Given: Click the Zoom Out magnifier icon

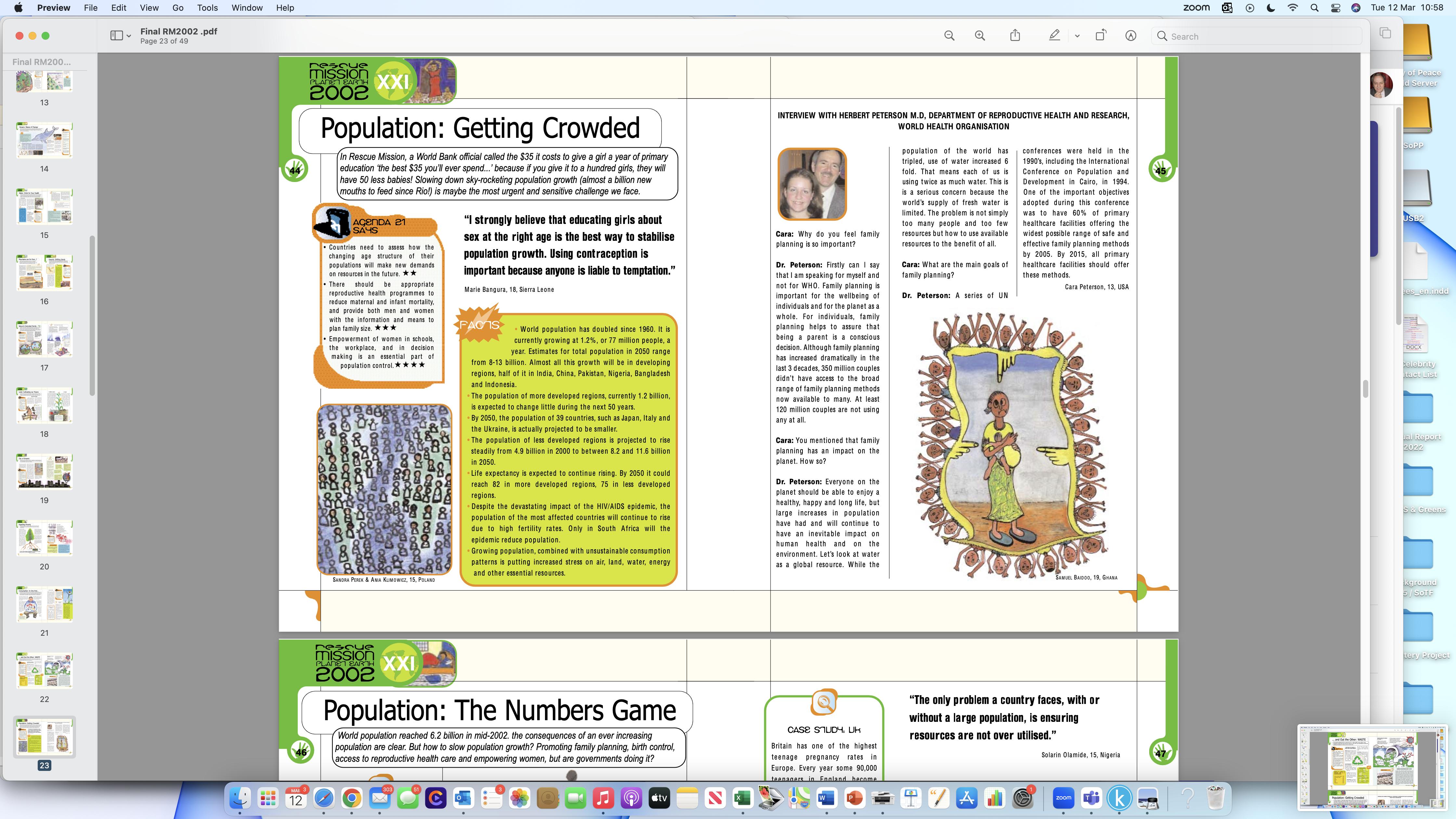Looking at the screenshot, I should 949,36.
